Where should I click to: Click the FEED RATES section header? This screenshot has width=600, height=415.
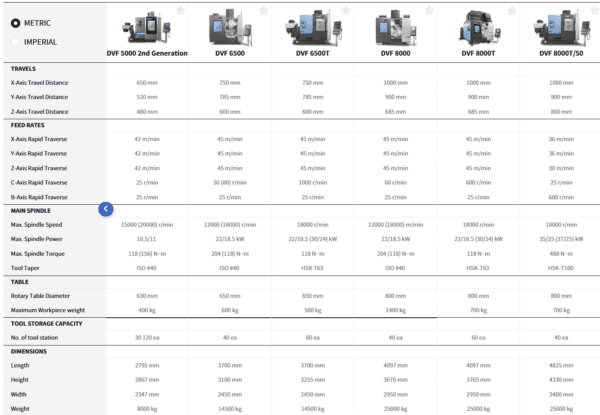point(28,125)
